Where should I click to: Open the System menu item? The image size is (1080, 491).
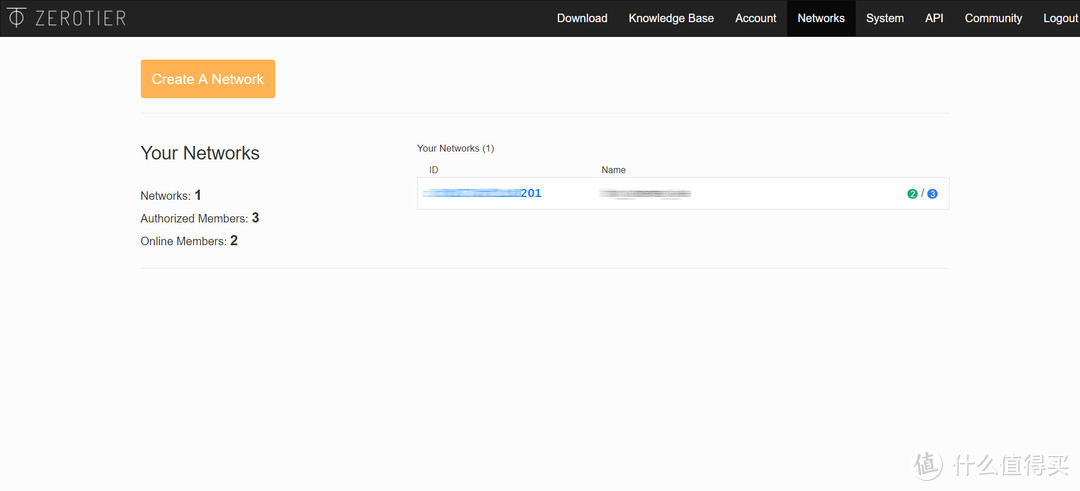click(x=885, y=18)
